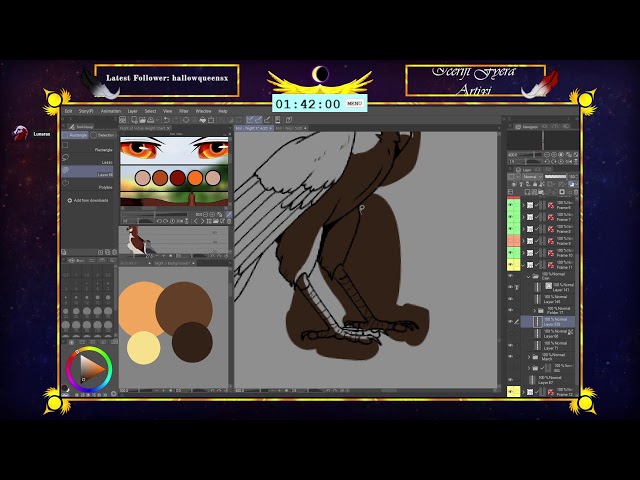Click the Navigator panel tab
640x480 pixels.
(527, 127)
